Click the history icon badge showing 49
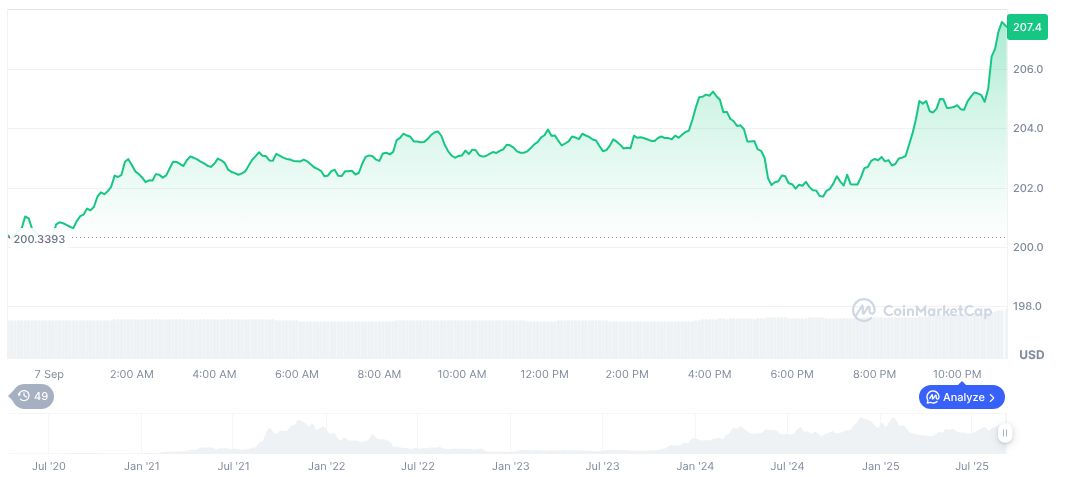 [32, 396]
